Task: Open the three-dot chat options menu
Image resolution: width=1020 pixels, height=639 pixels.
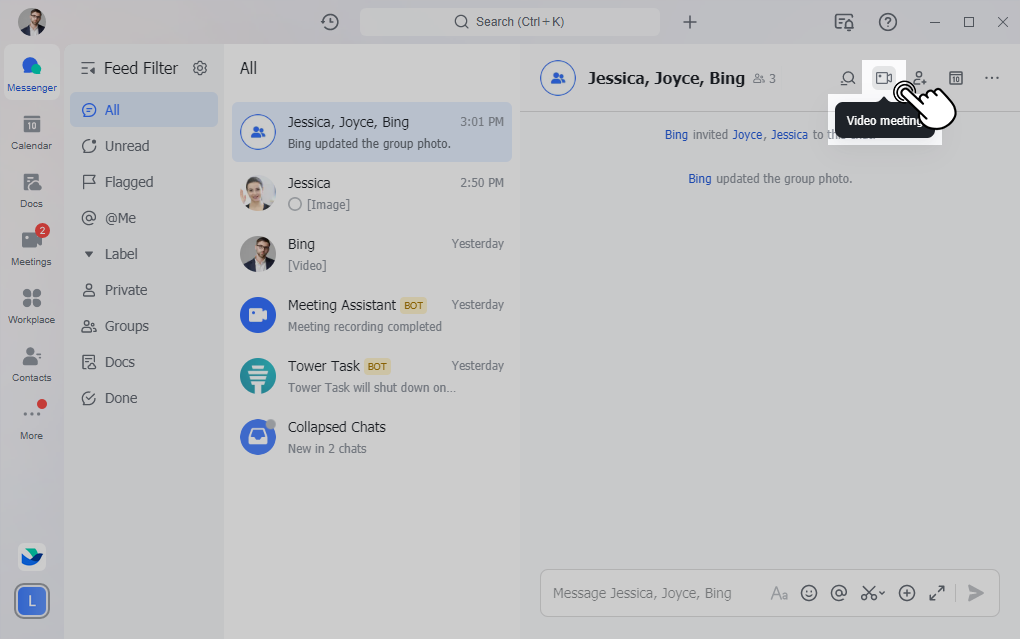Action: (x=992, y=78)
